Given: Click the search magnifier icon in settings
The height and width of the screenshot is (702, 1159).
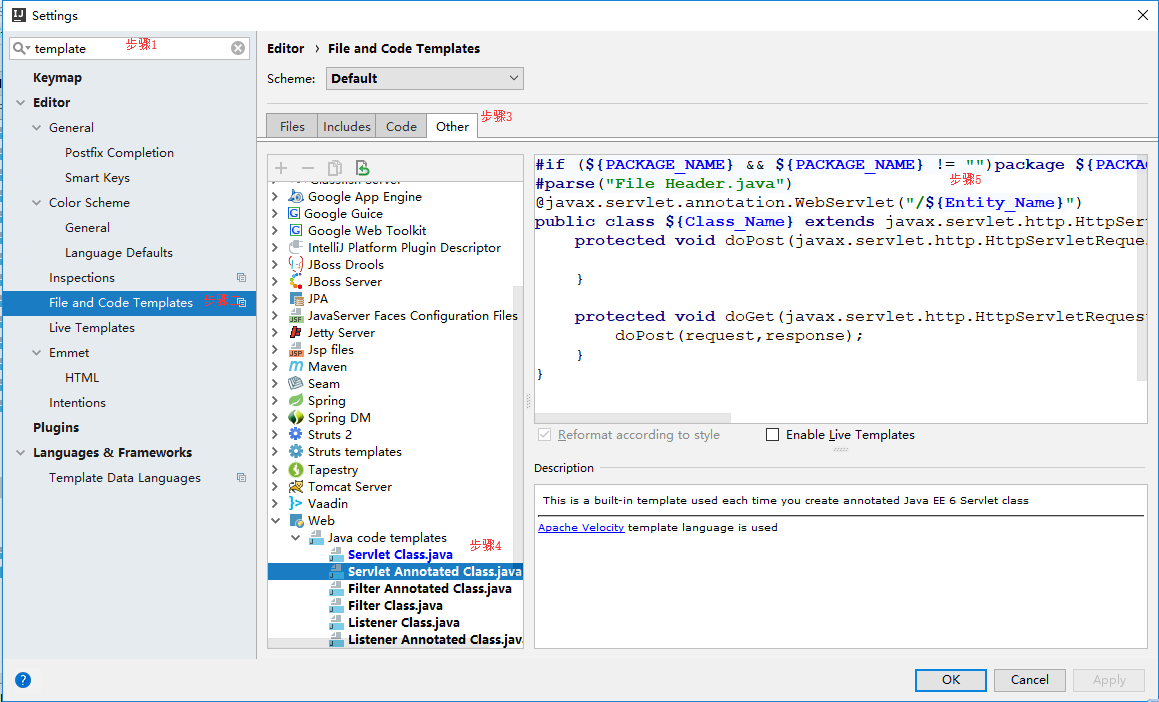Looking at the screenshot, I should tap(21, 48).
